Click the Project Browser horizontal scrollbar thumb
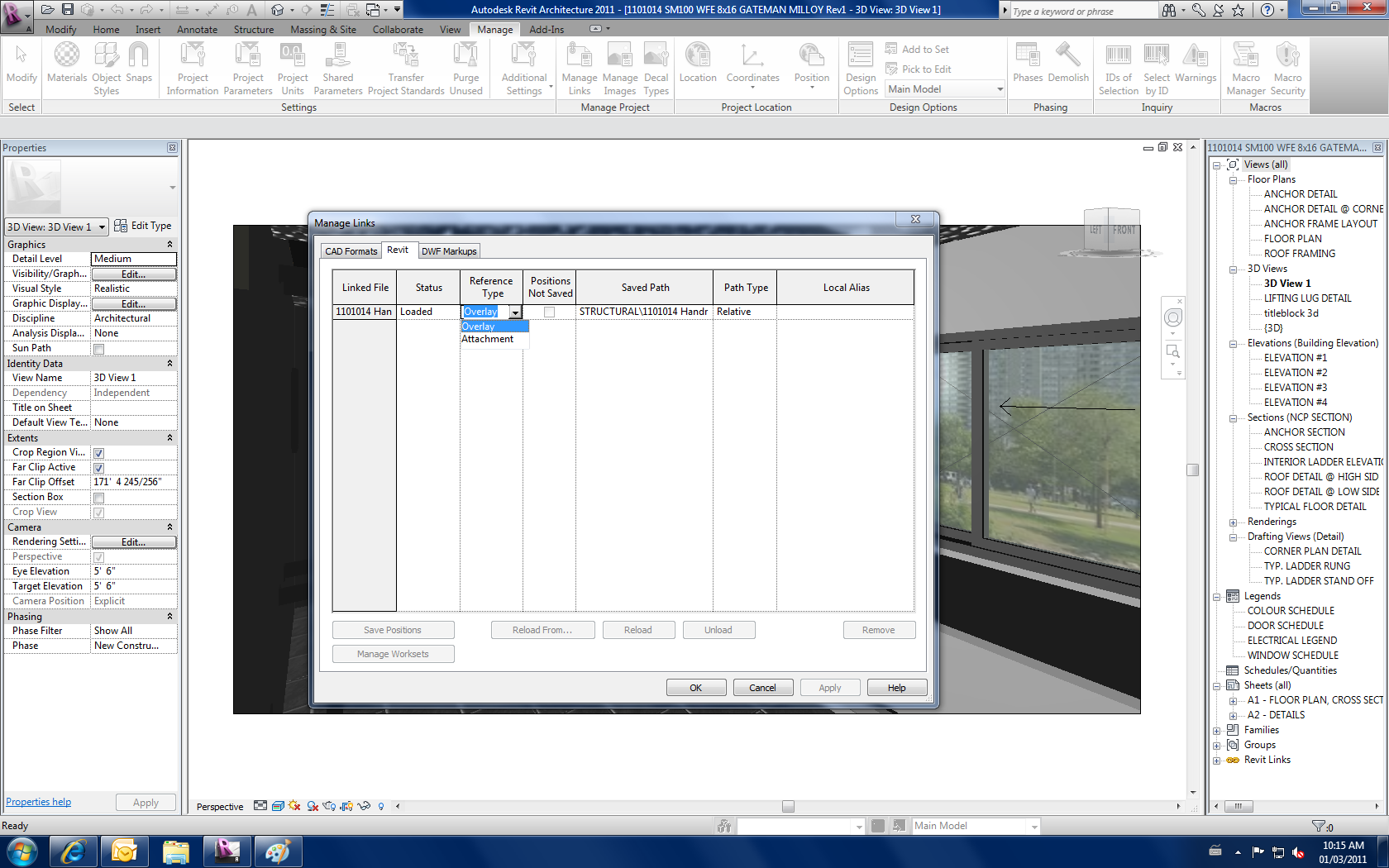1389x868 pixels. coord(1239,807)
